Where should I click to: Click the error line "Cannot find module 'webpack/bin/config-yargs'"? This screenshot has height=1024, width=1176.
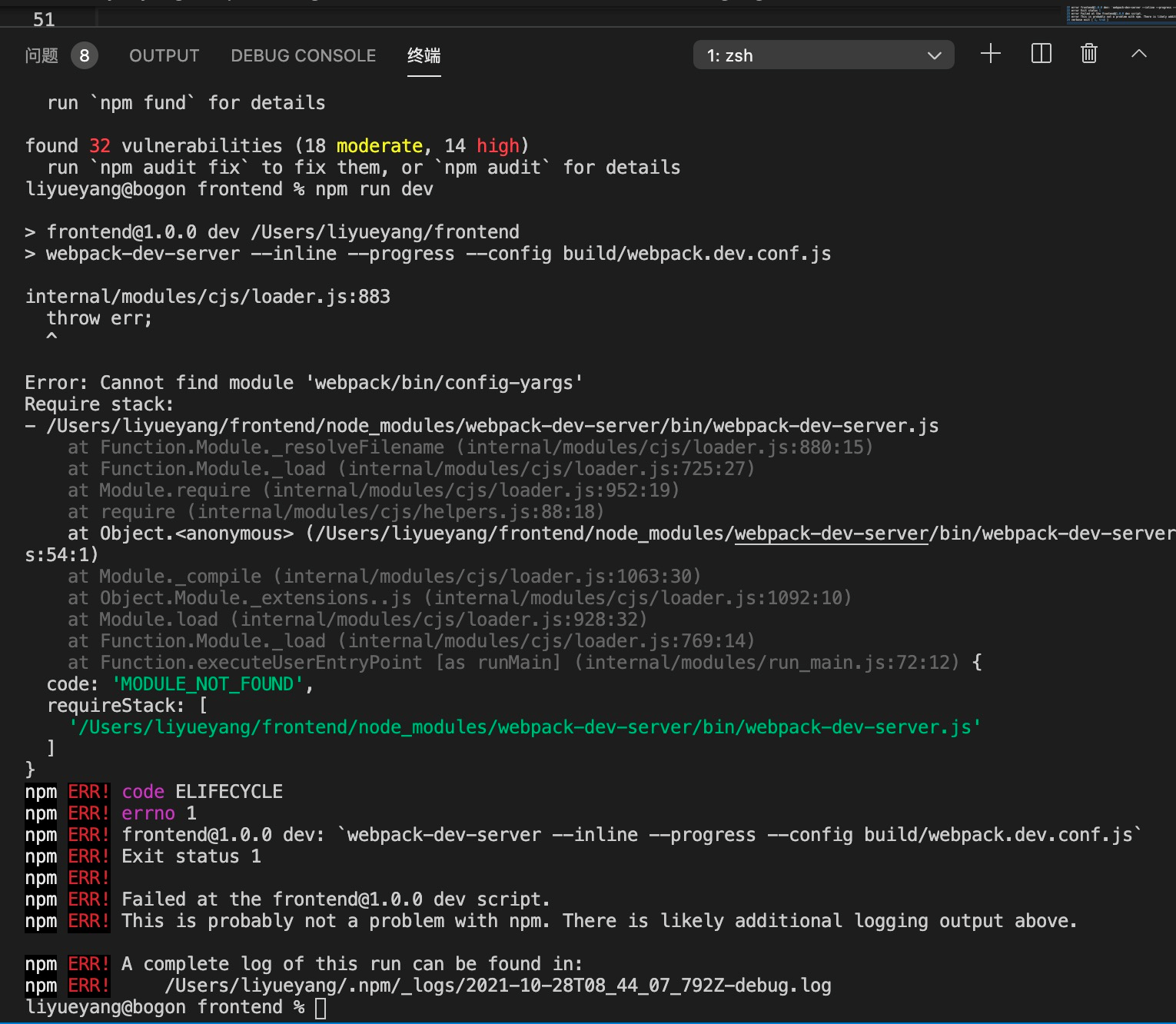pyautogui.click(x=304, y=383)
